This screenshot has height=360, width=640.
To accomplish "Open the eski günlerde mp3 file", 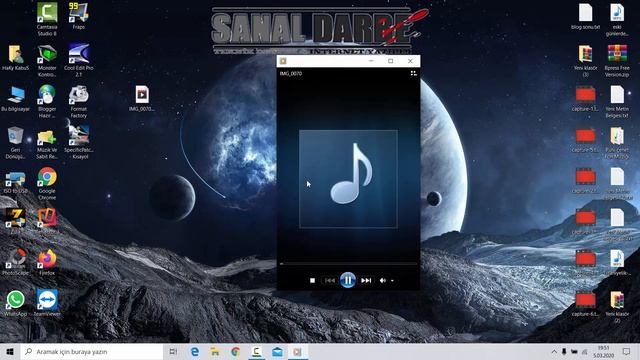I will [617, 20].
